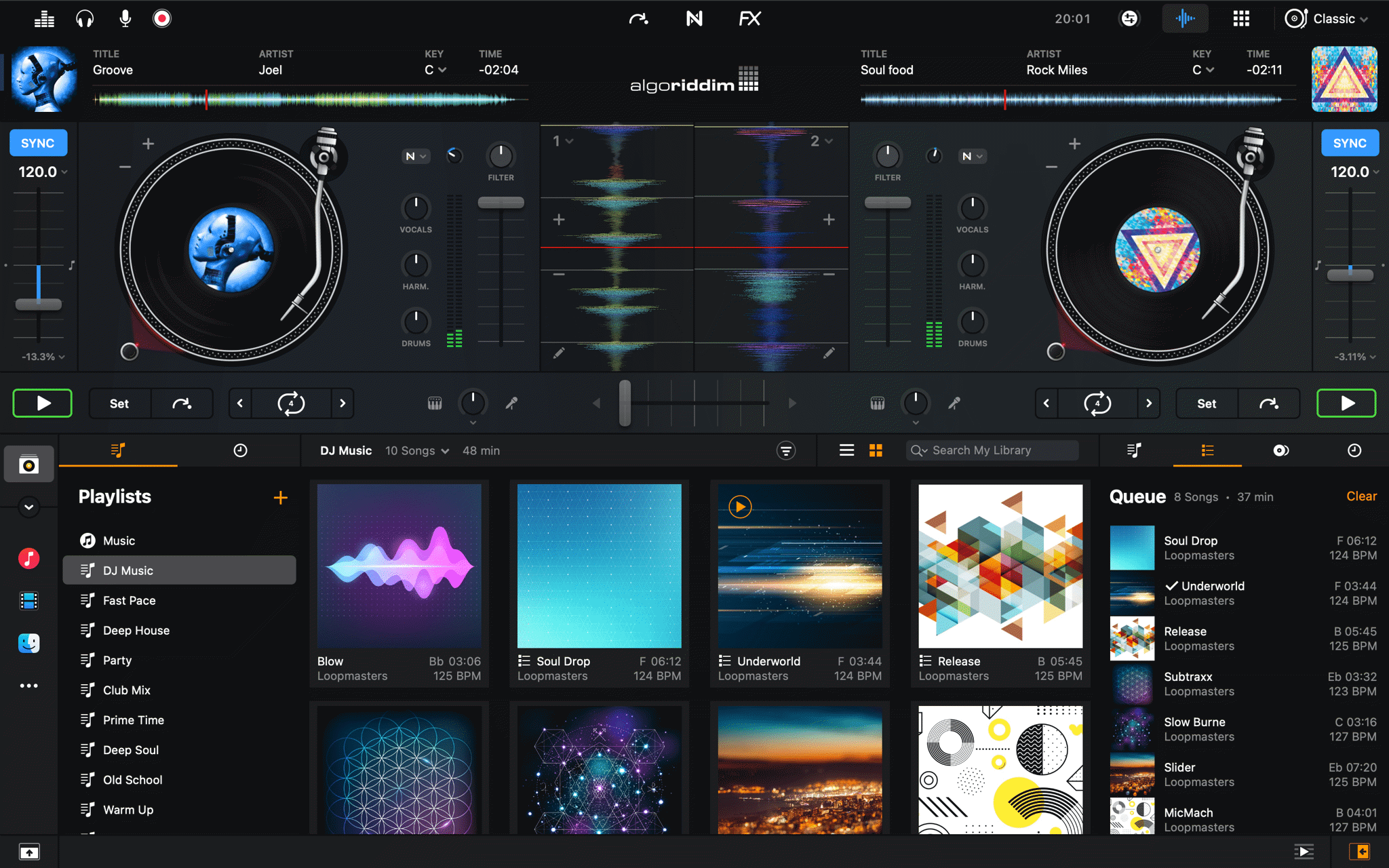Click the Automix arrow icon in top bar
The height and width of the screenshot is (868, 1389).
click(638, 18)
